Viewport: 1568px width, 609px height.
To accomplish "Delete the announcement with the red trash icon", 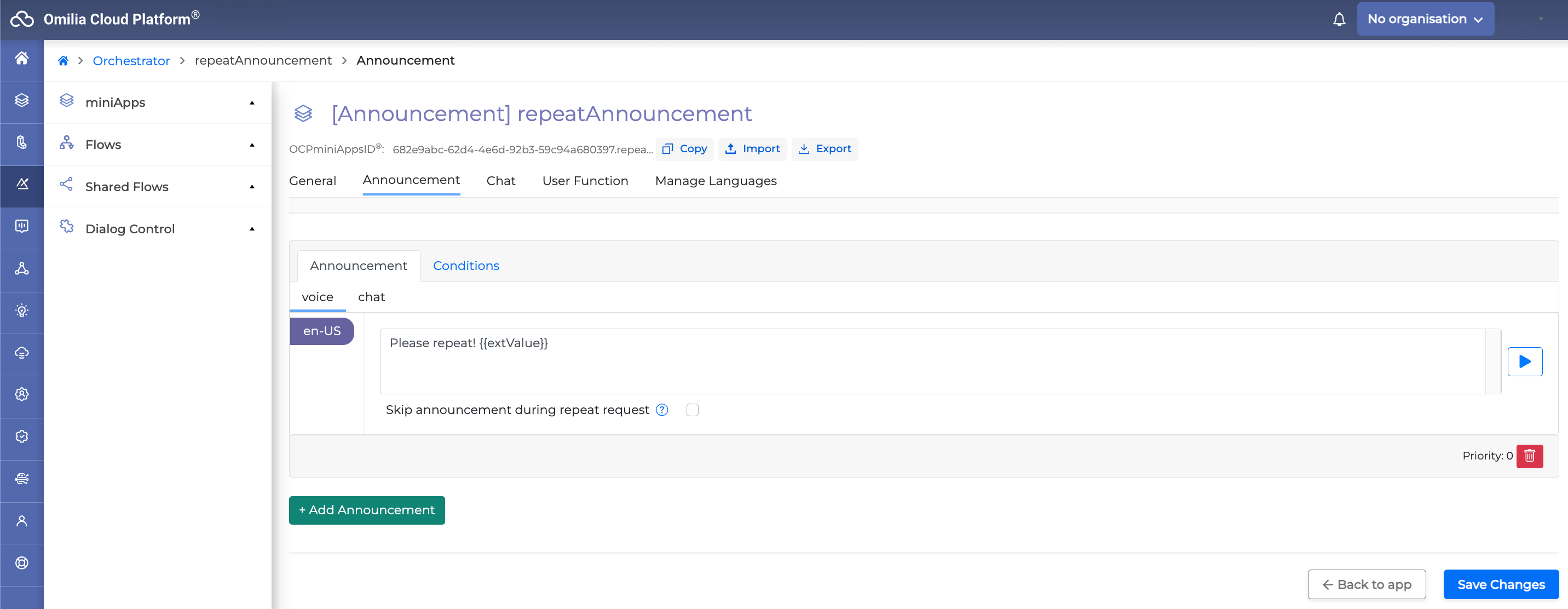I will [1530, 456].
